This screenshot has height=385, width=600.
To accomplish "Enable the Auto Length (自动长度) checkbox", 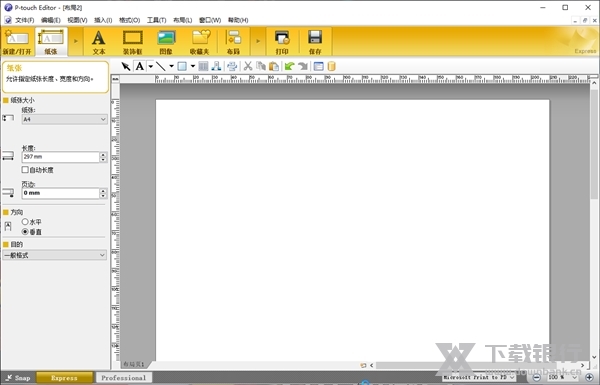I will coord(25,170).
